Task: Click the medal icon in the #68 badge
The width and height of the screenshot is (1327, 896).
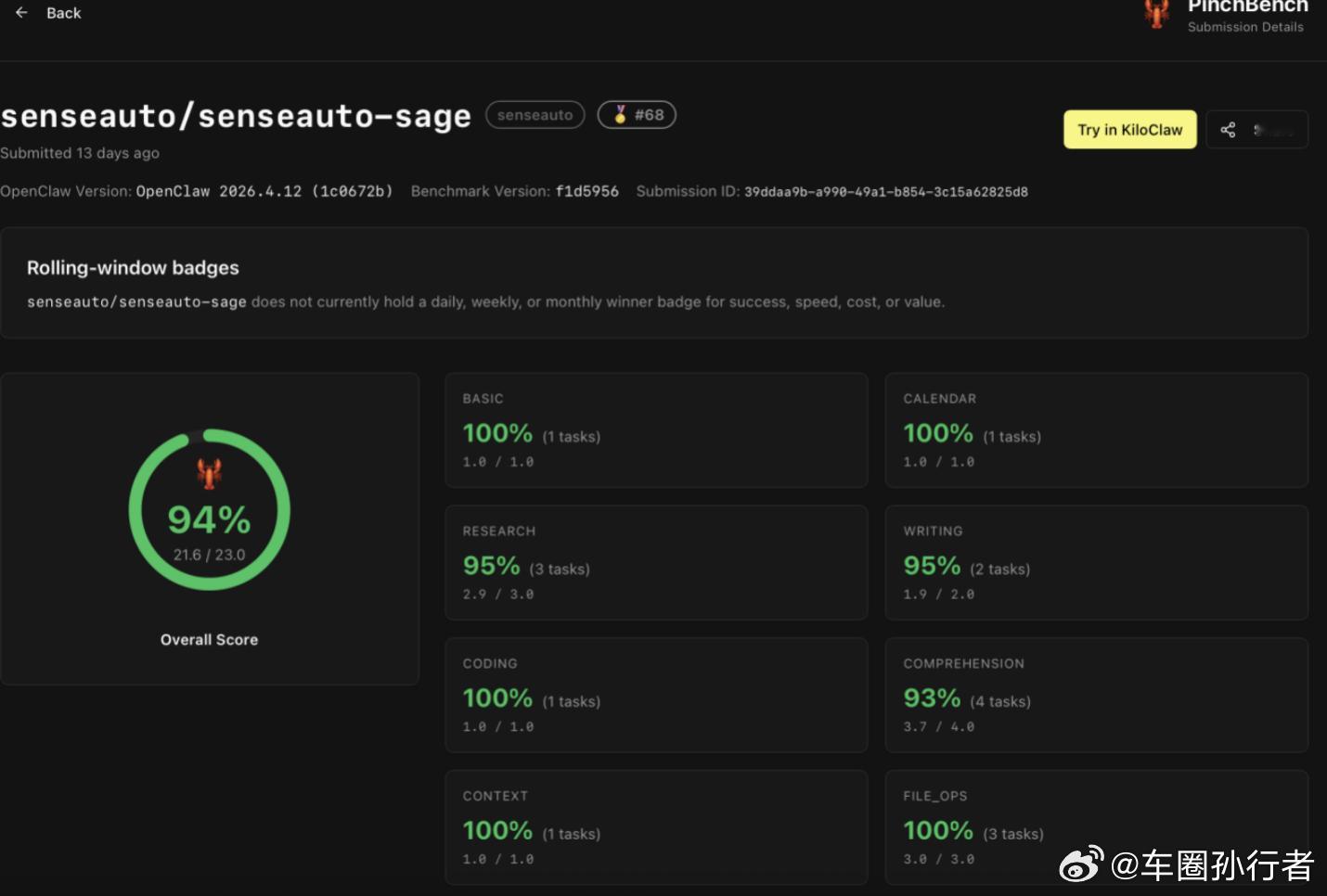Action: pyautogui.click(x=620, y=114)
